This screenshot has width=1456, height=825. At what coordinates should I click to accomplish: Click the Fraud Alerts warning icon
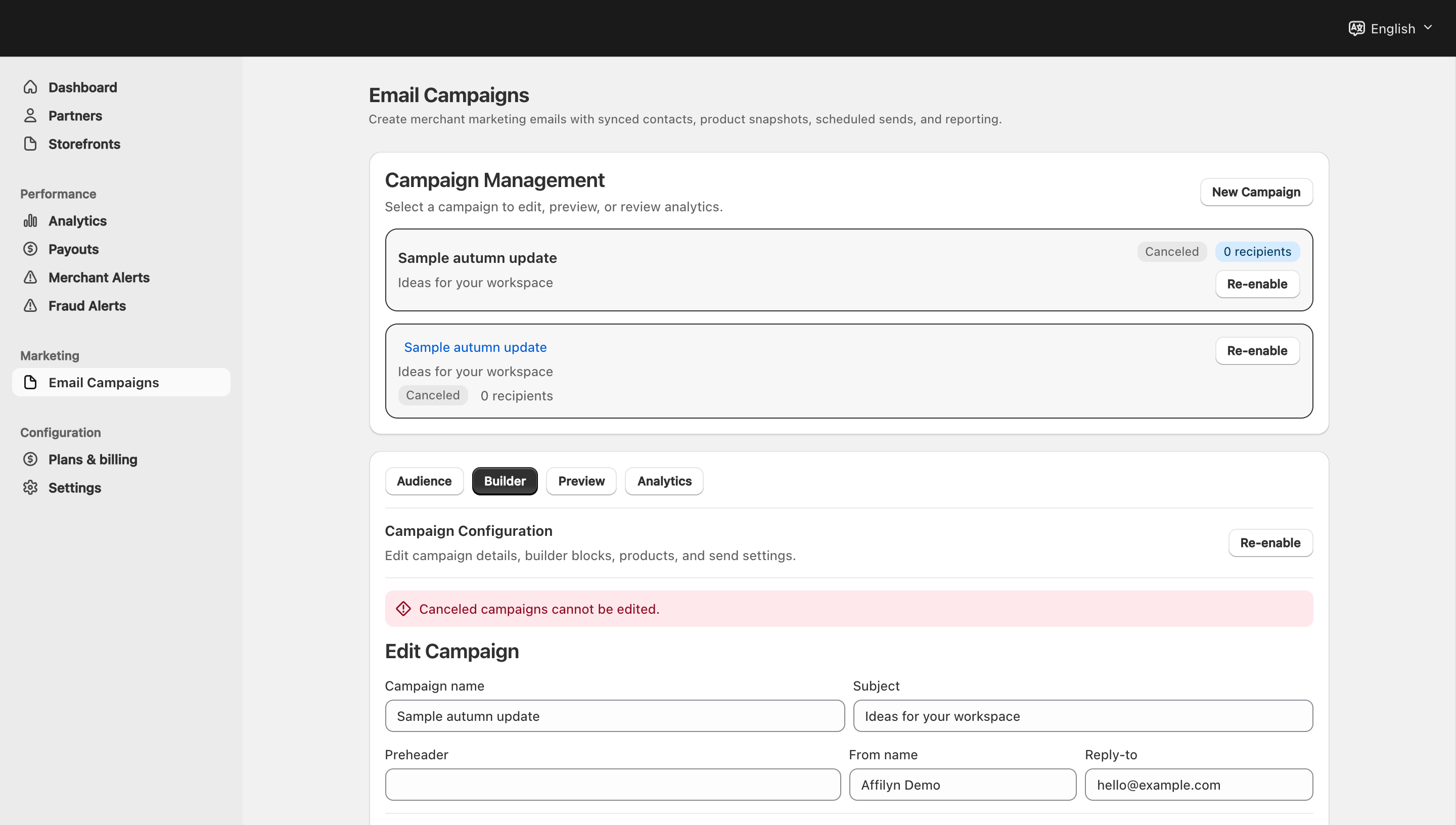point(31,306)
